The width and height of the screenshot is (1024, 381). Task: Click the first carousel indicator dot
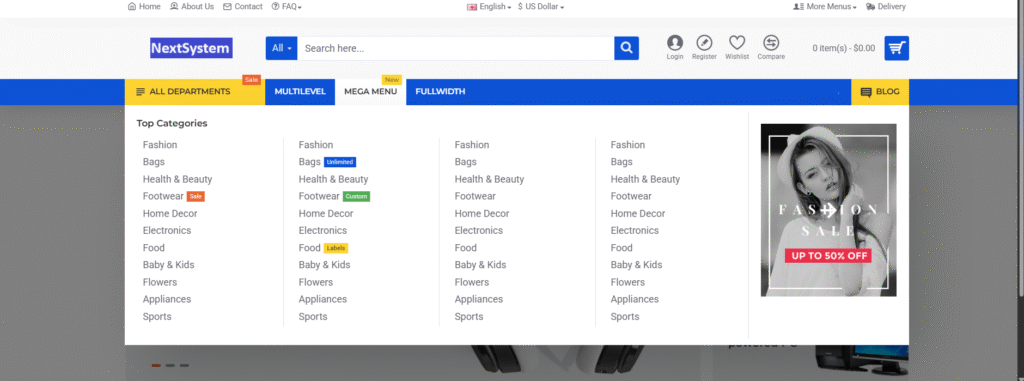click(x=156, y=365)
